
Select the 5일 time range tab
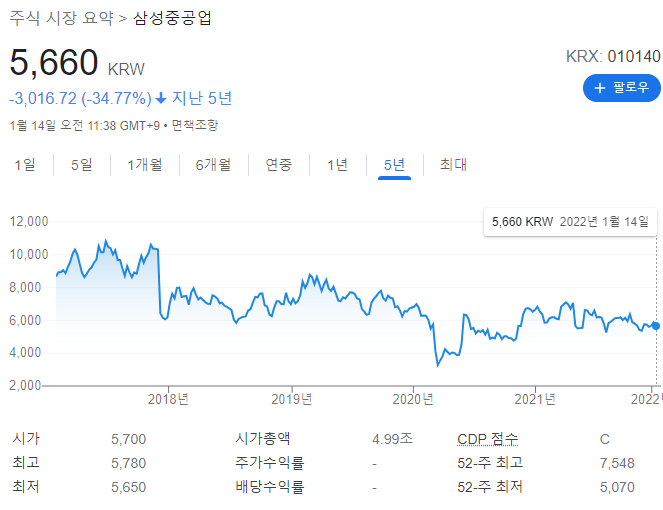click(82, 165)
